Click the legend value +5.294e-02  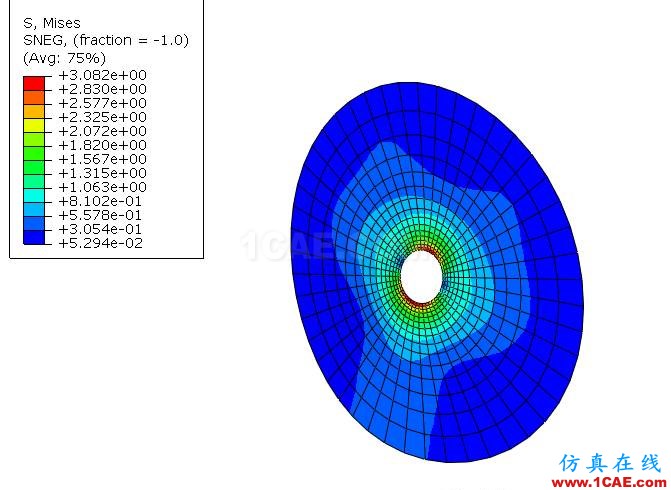point(100,243)
